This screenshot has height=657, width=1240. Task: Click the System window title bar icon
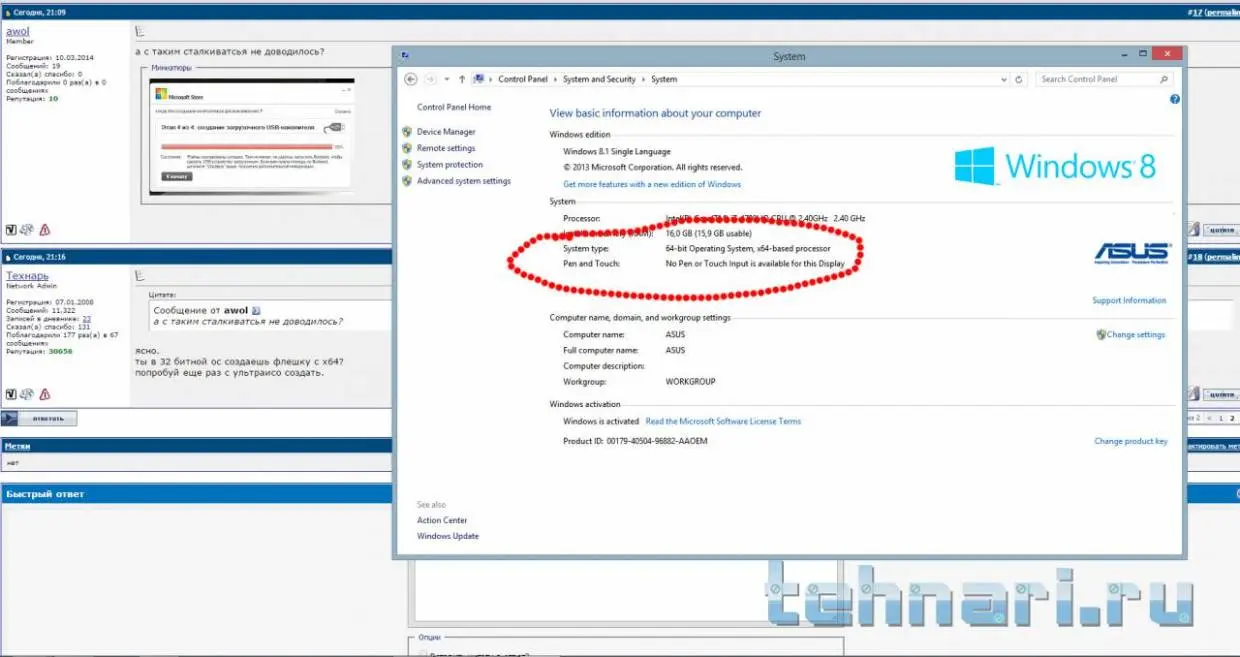403,56
